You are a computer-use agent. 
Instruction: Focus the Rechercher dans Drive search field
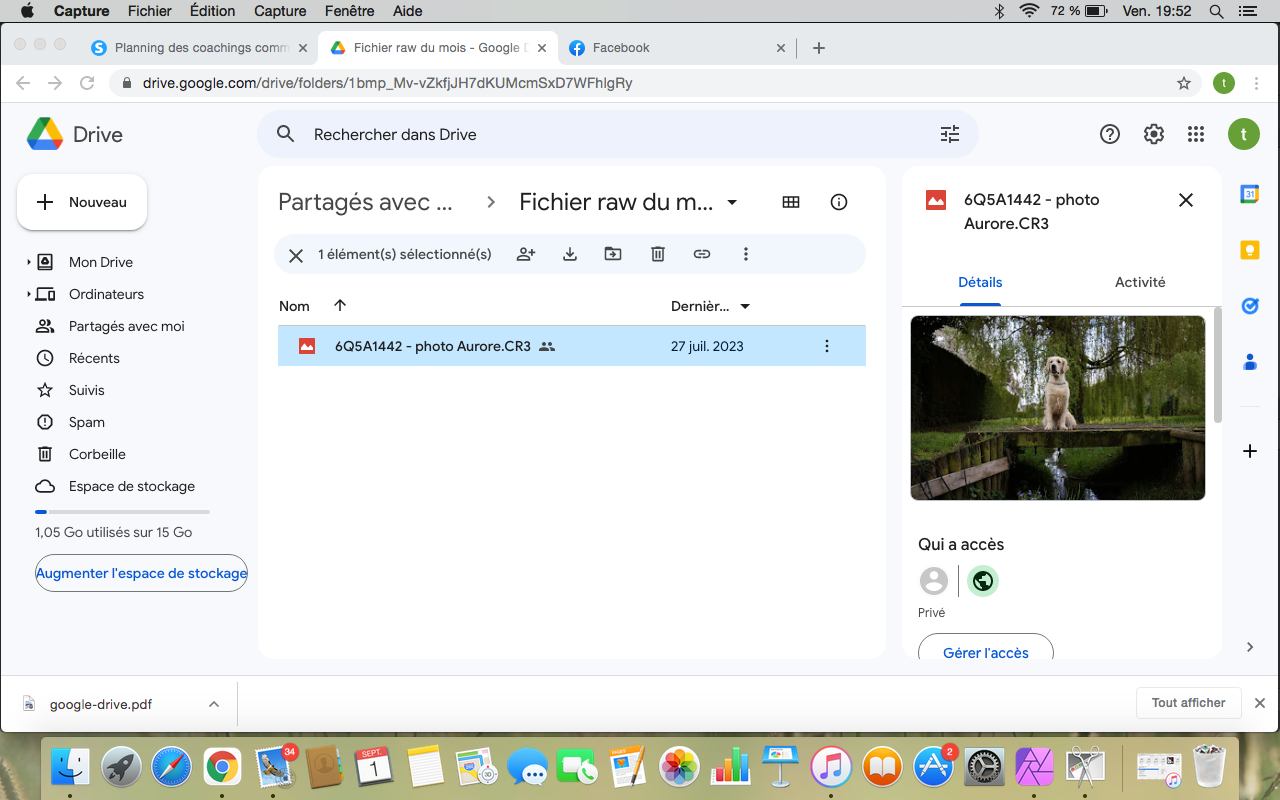coord(617,134)
